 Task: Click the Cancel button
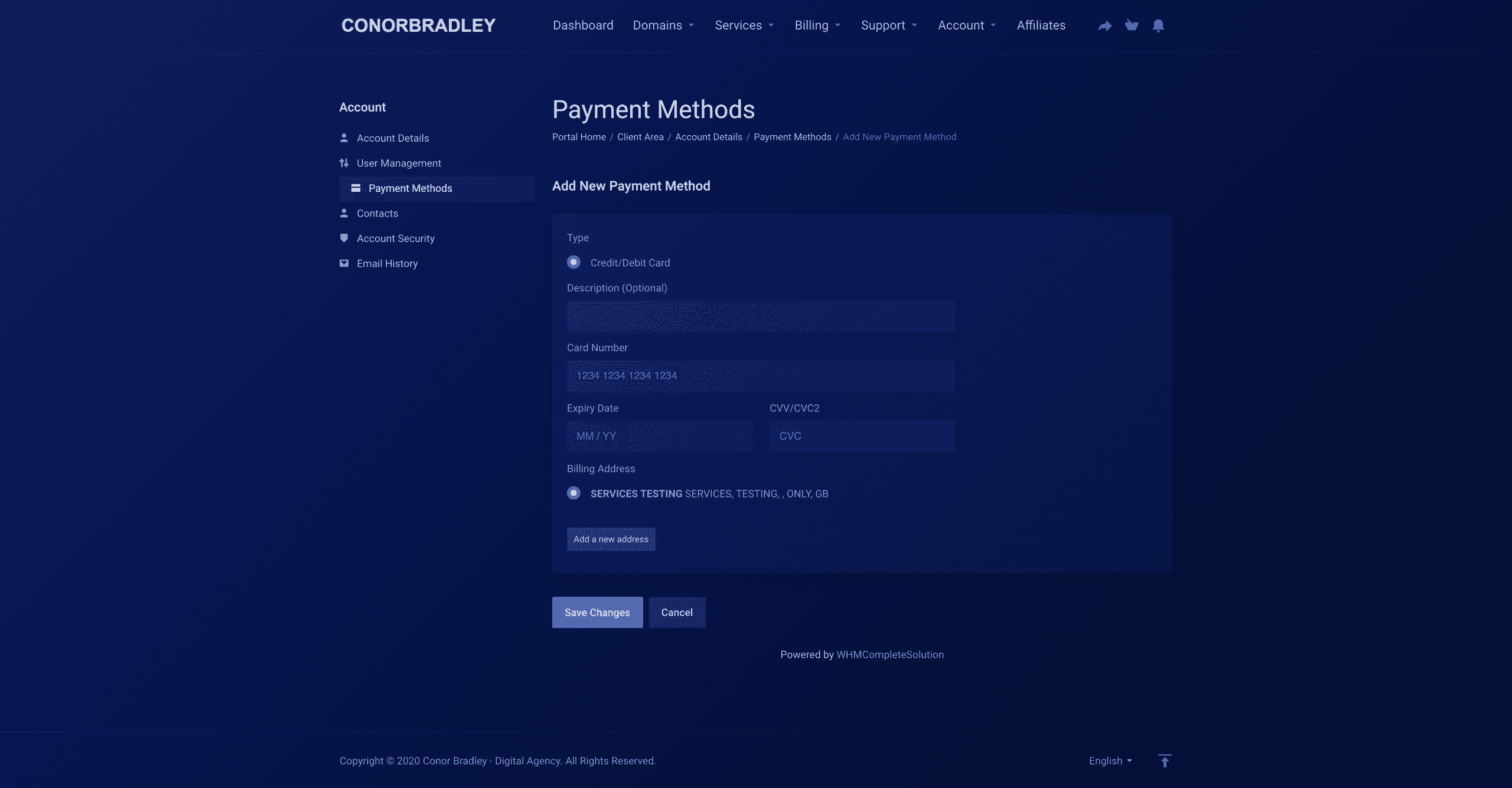point(677,613)
